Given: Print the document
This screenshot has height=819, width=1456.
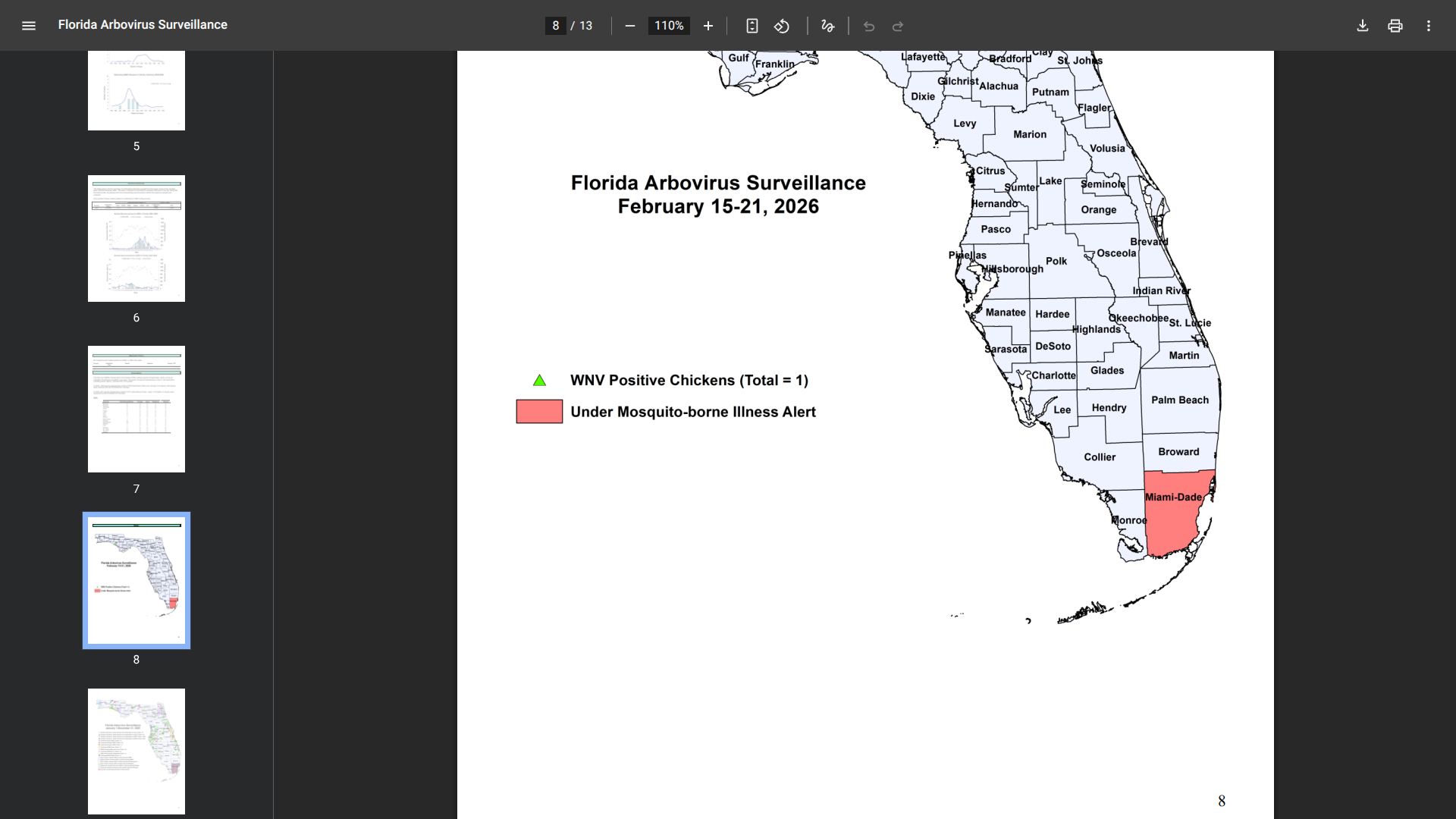Looking at the screenshot, I should tap(1395, 26).
